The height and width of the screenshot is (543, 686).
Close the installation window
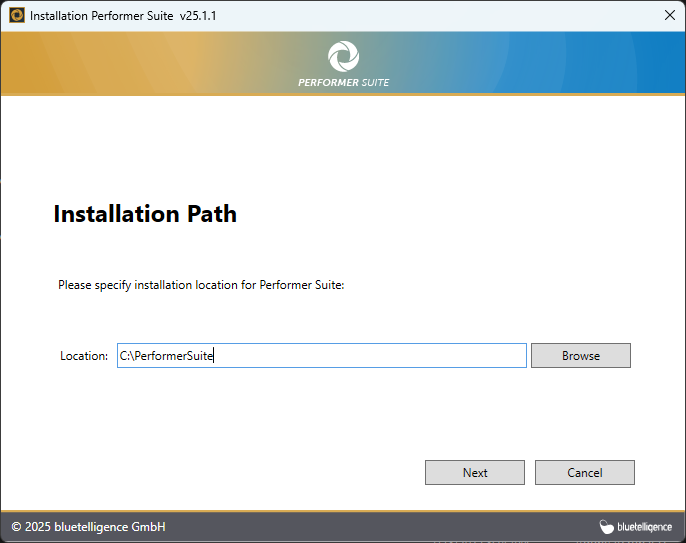click(669, 16)
